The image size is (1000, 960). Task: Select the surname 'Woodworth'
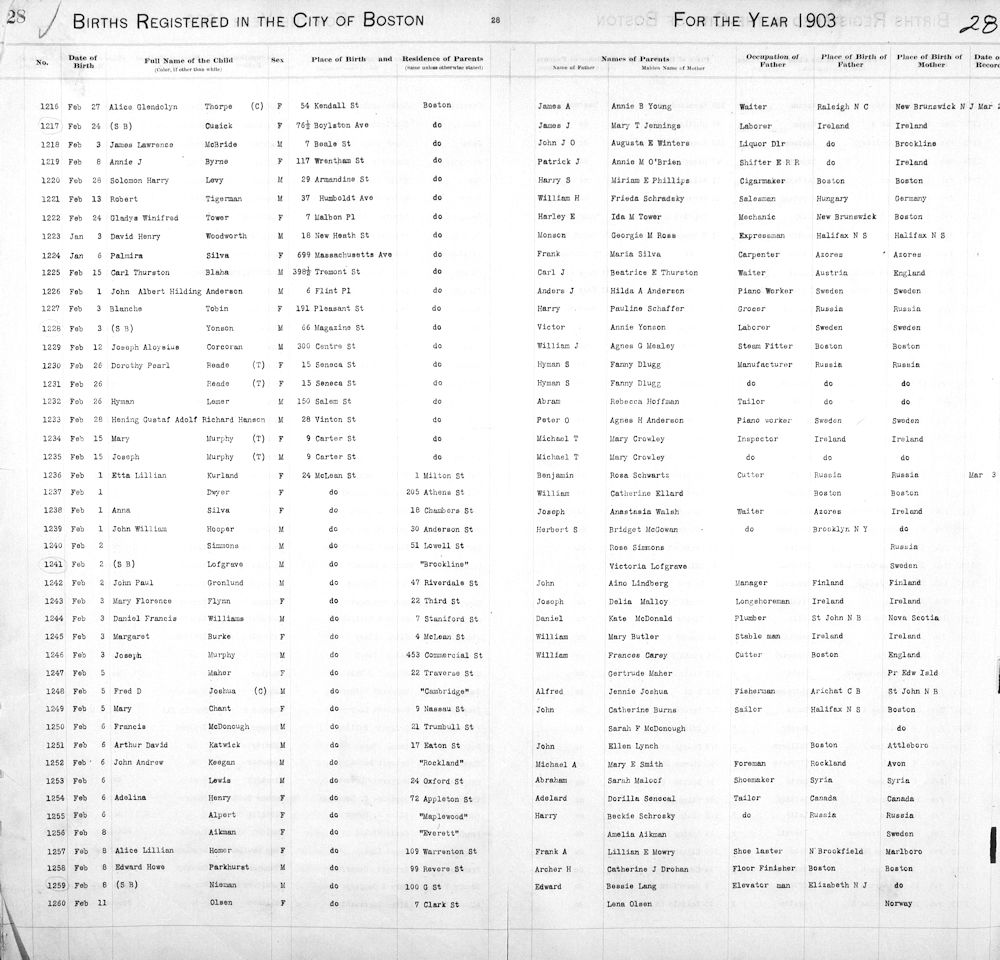[x=226, y=236]
